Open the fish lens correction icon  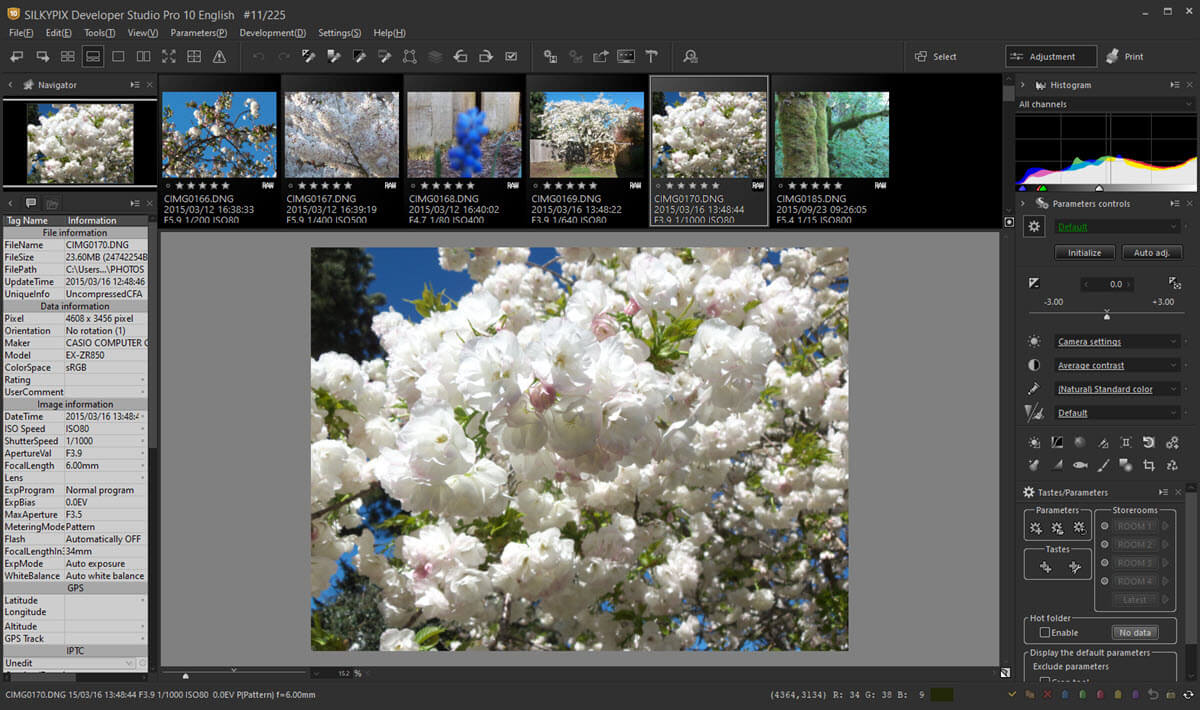[x=1080, y=465]
